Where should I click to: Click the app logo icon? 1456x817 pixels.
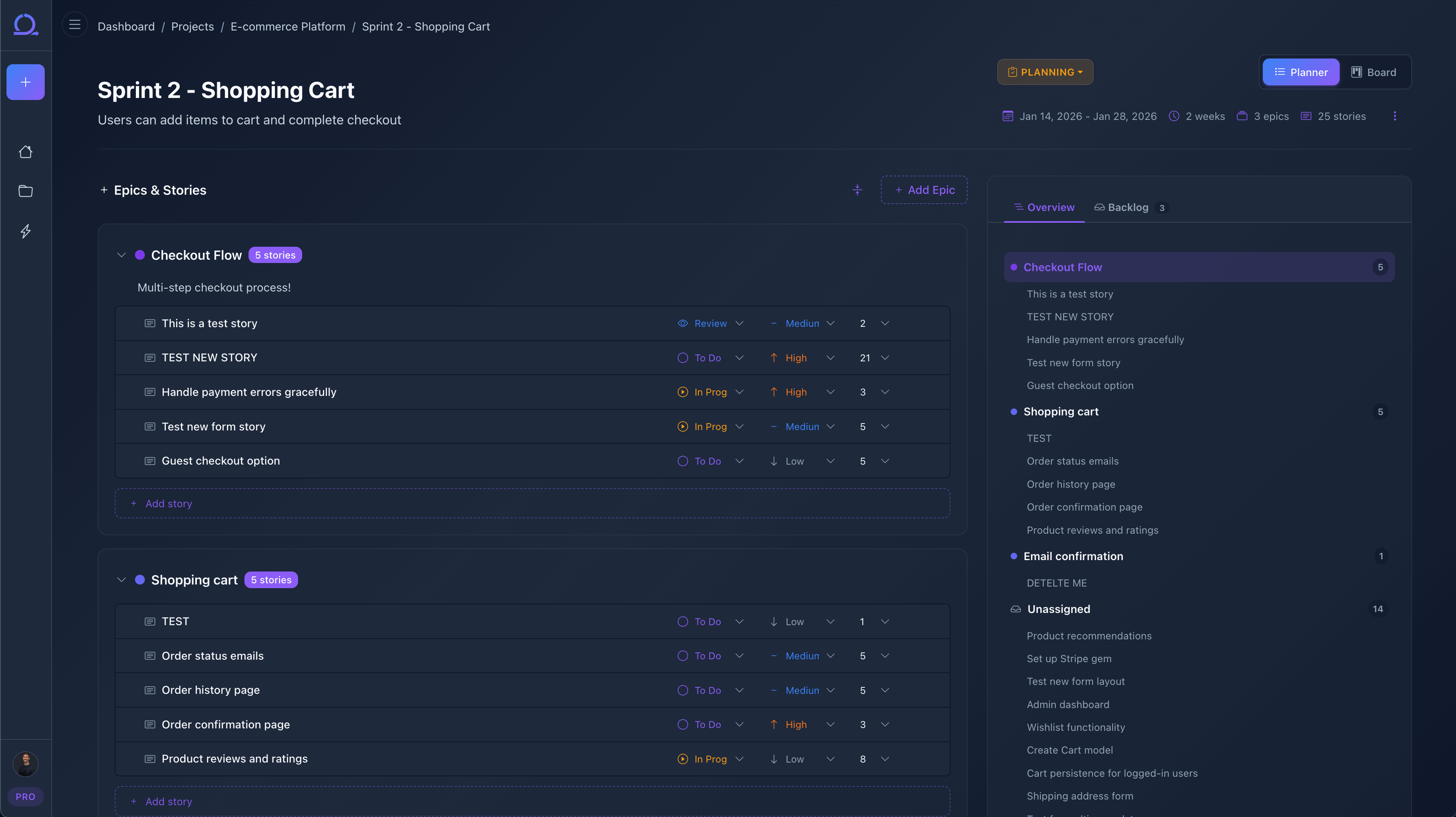pos(26,25)
